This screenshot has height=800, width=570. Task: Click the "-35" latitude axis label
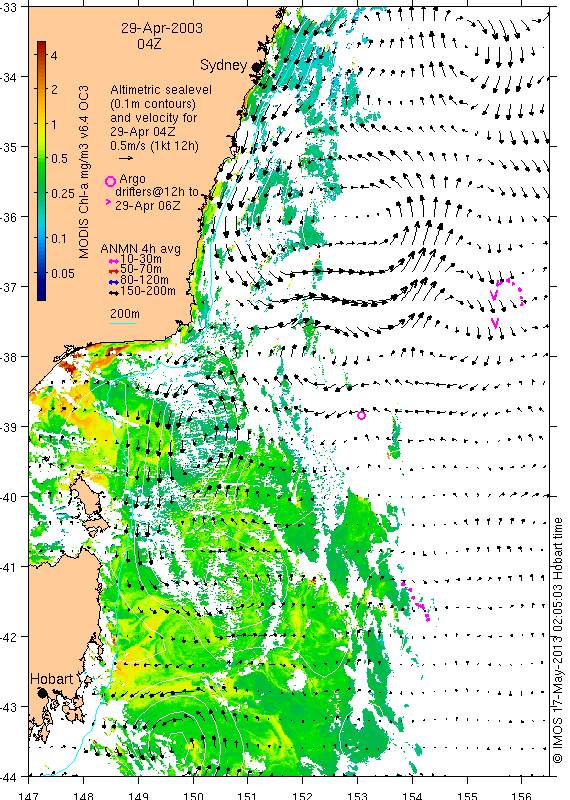point(9,147)
